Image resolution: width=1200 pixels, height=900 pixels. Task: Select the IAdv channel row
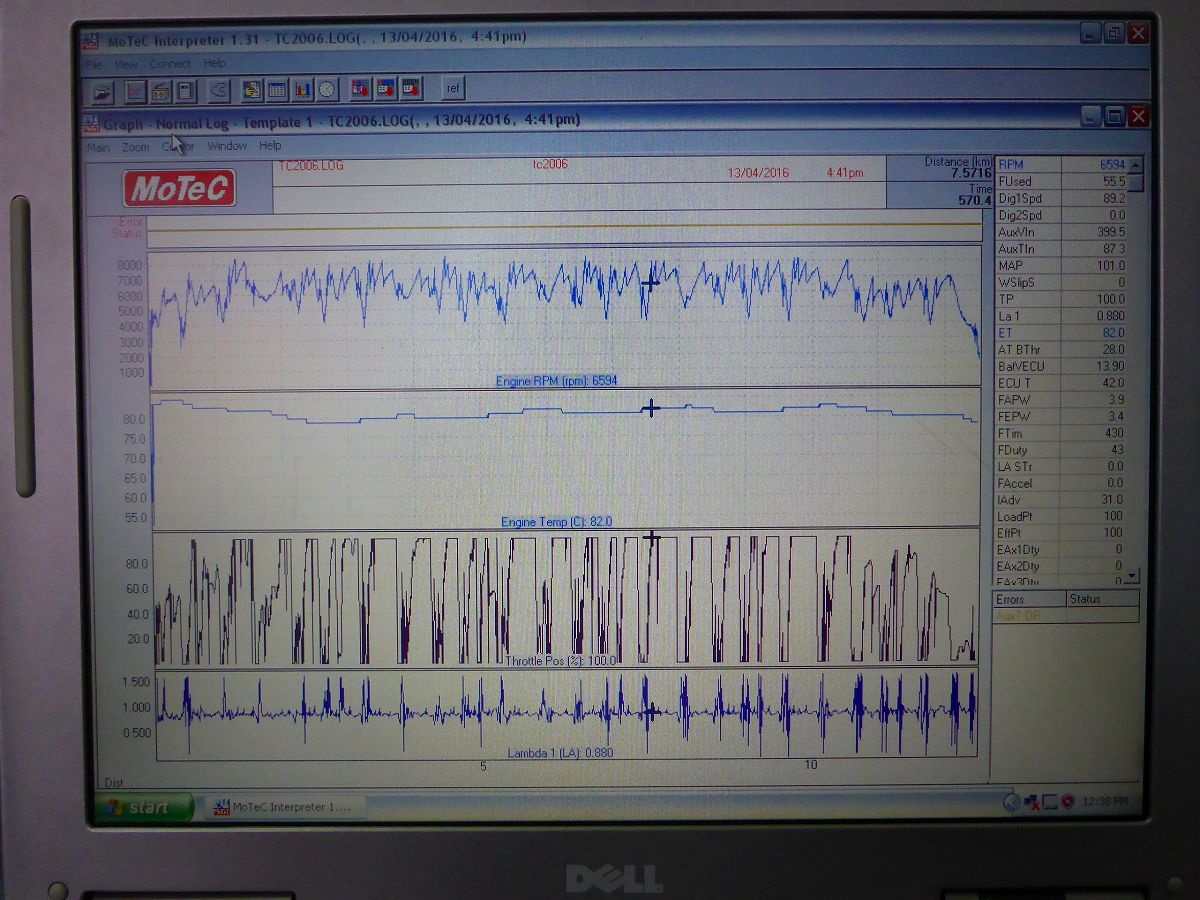point(1061,499)
